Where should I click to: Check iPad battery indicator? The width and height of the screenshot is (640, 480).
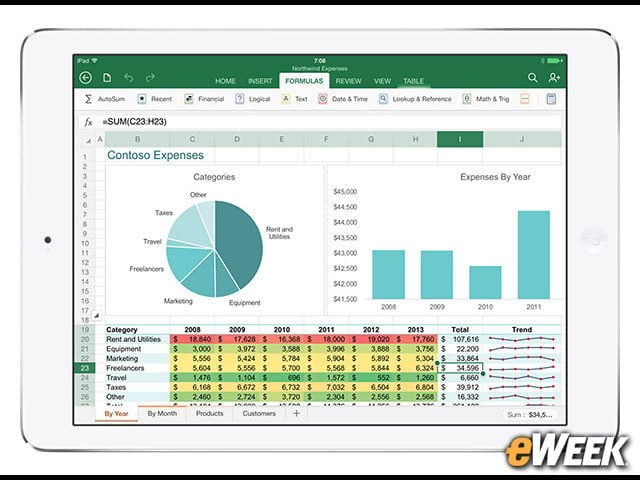(554, 61)
